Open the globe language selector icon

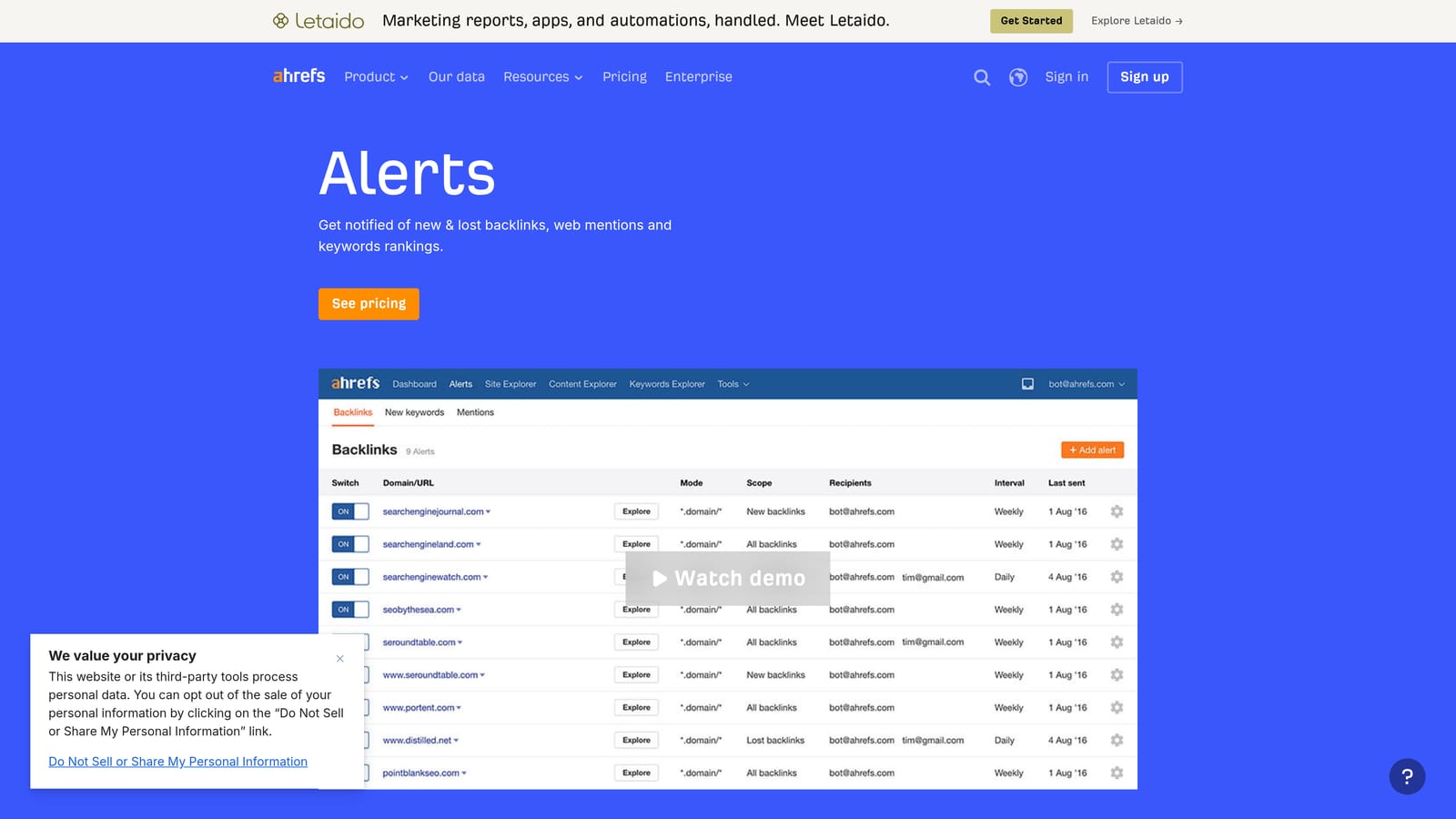(x=1018, y=77)
